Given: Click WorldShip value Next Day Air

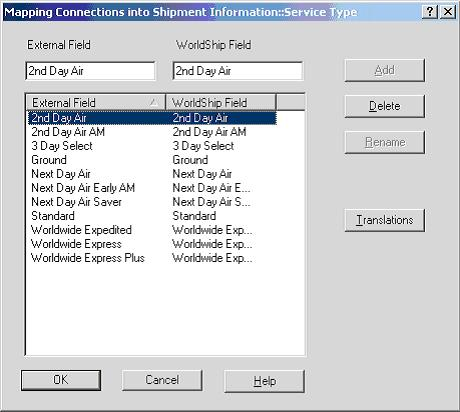Looking at the screenshot, I should tap(202, 174).
